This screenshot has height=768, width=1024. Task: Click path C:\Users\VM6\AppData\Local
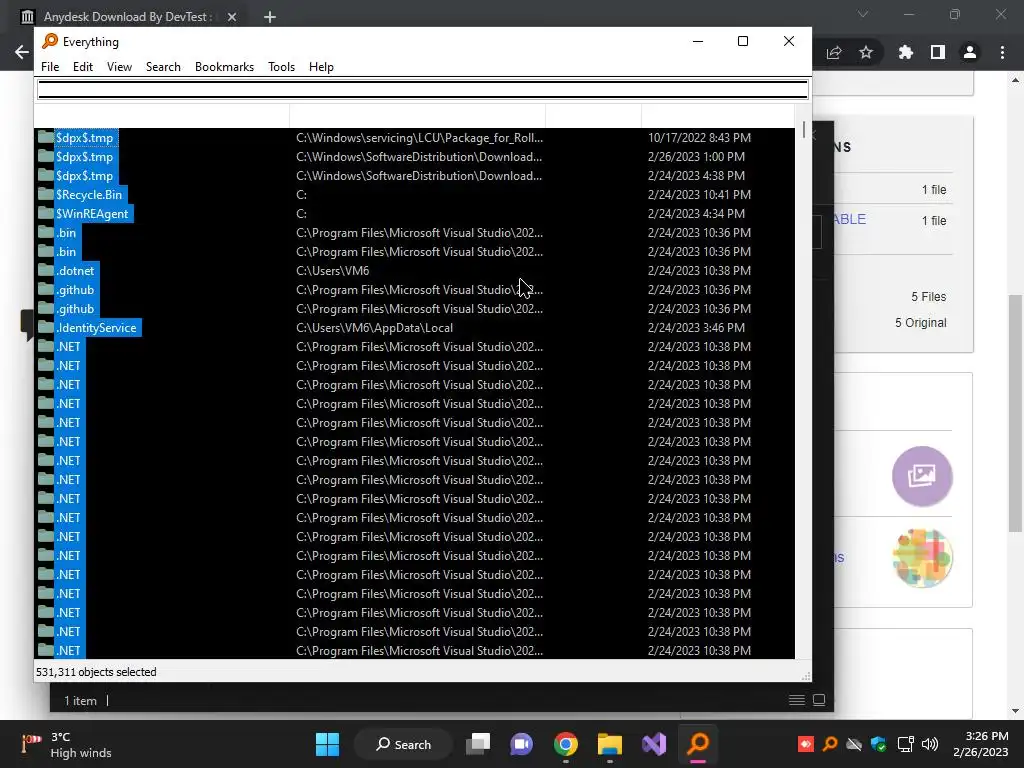tap(374, 328)
